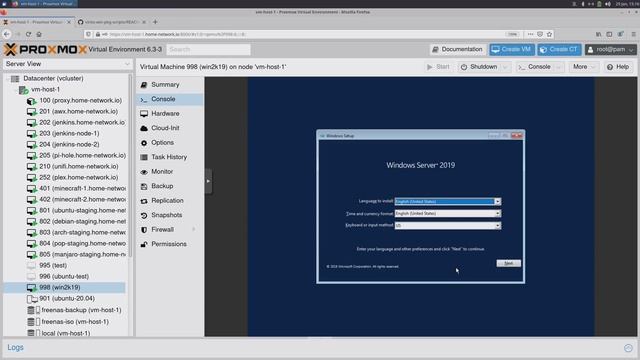Click the Firewall shield icon
This screenshot has height=360, width=640.
(144, 230)
